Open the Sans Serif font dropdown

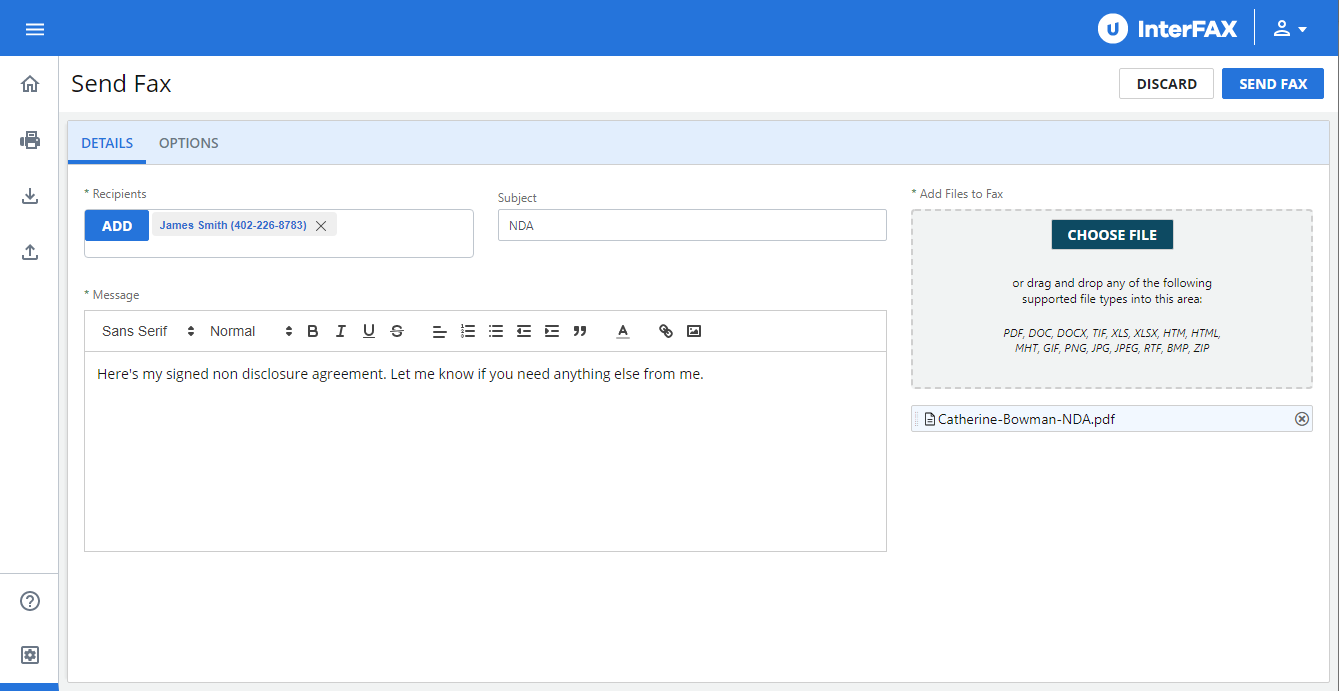coord(148,331)
